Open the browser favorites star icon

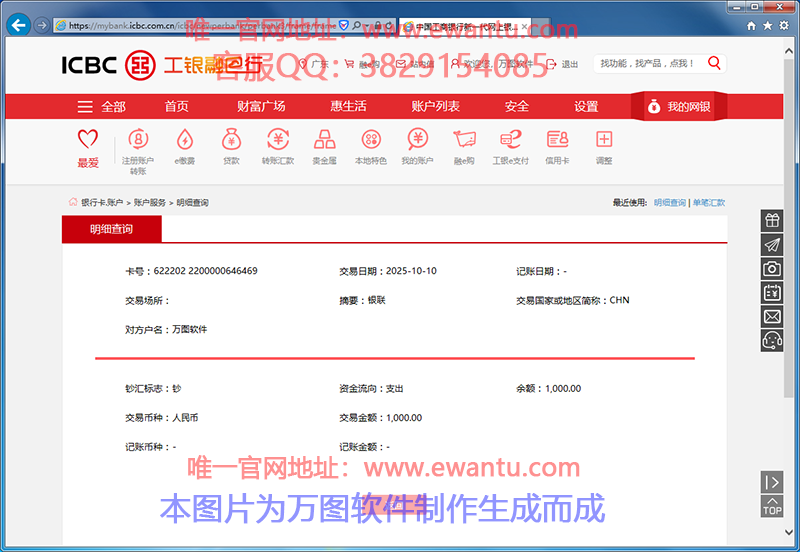tap(767, 26)
